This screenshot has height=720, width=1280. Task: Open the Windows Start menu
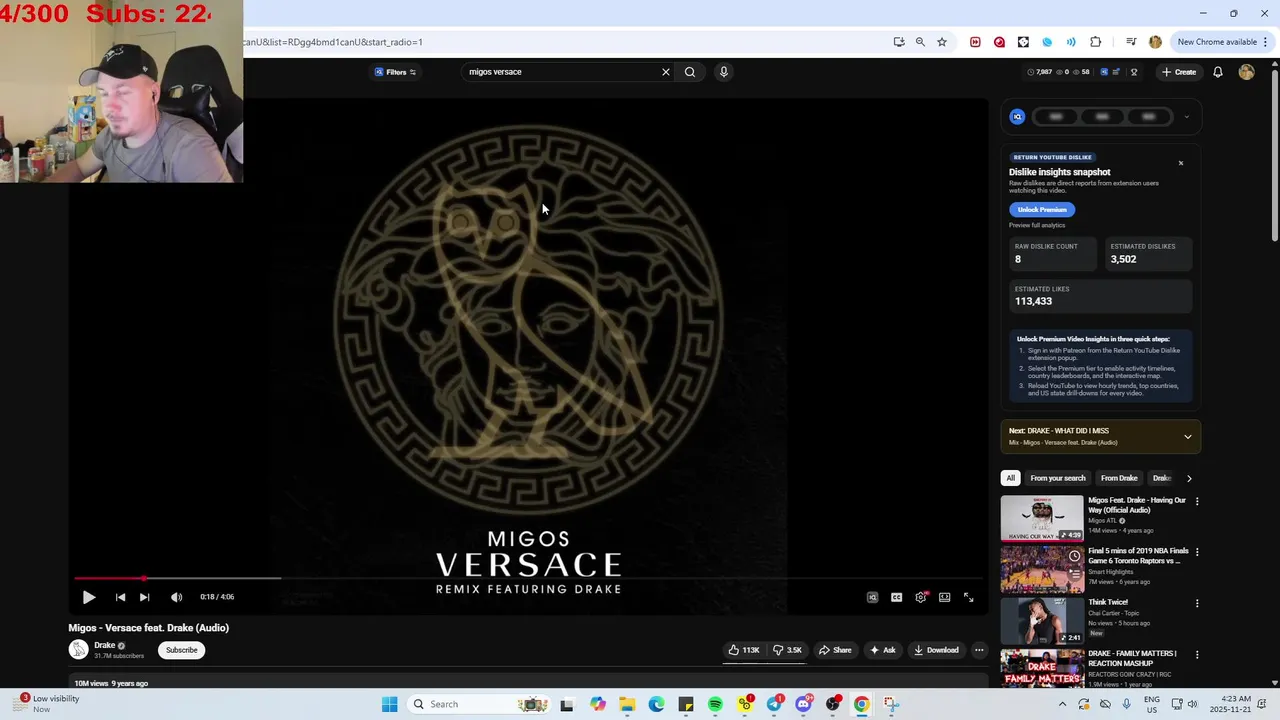tap(389, 704)
